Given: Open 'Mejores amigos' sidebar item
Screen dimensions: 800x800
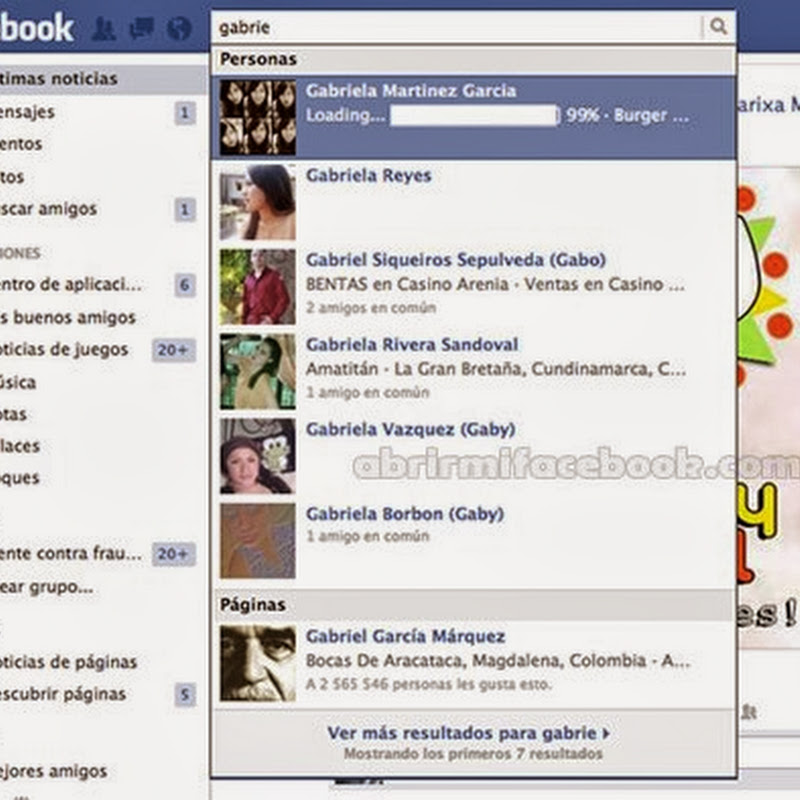Looking at the screenshot, I should click(x=54, y=771).
